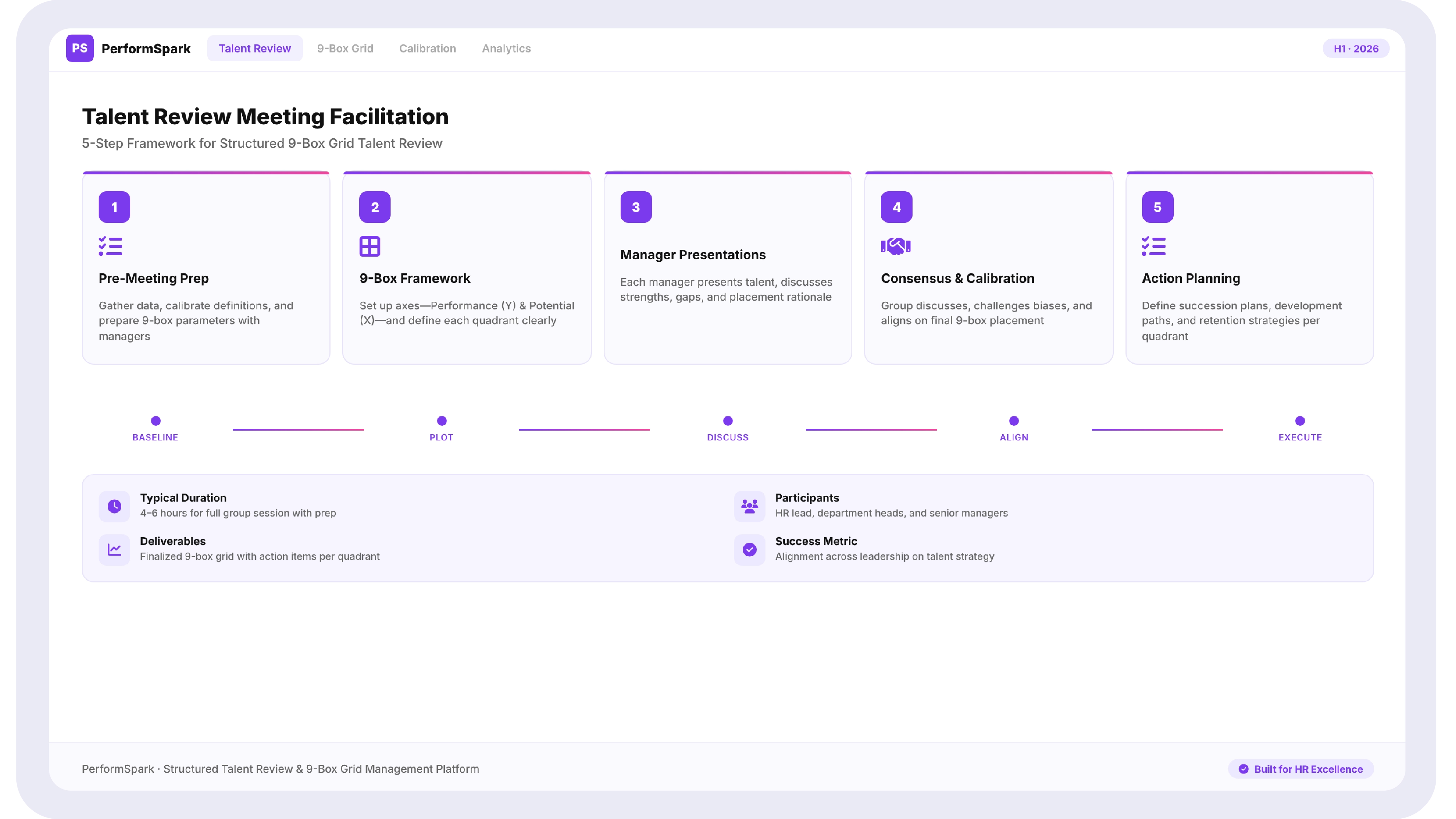Open the Analytics tab
This screenshot has height=819, width=1456.
pos(506,49)
